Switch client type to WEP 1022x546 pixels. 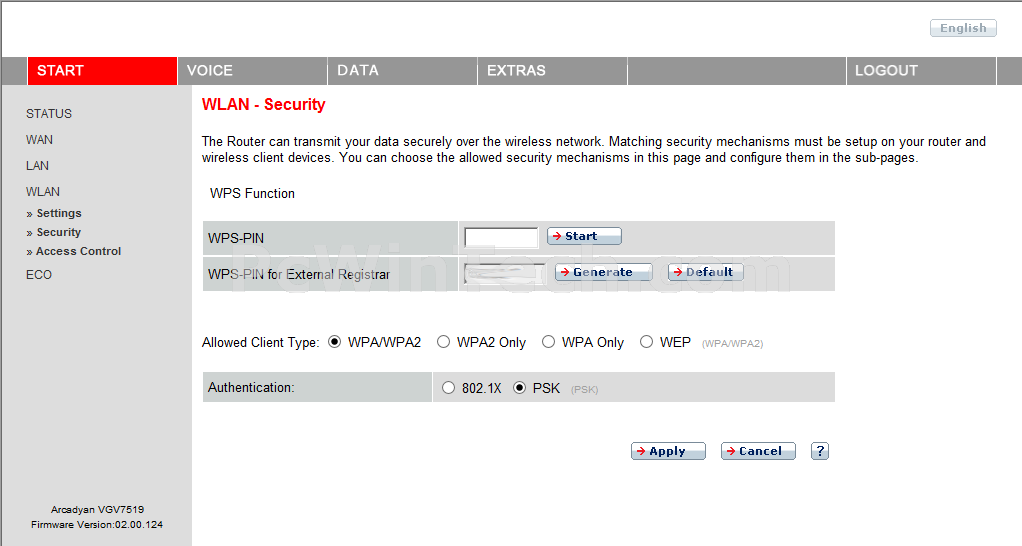pyautogui.click(x=647, y=342)
